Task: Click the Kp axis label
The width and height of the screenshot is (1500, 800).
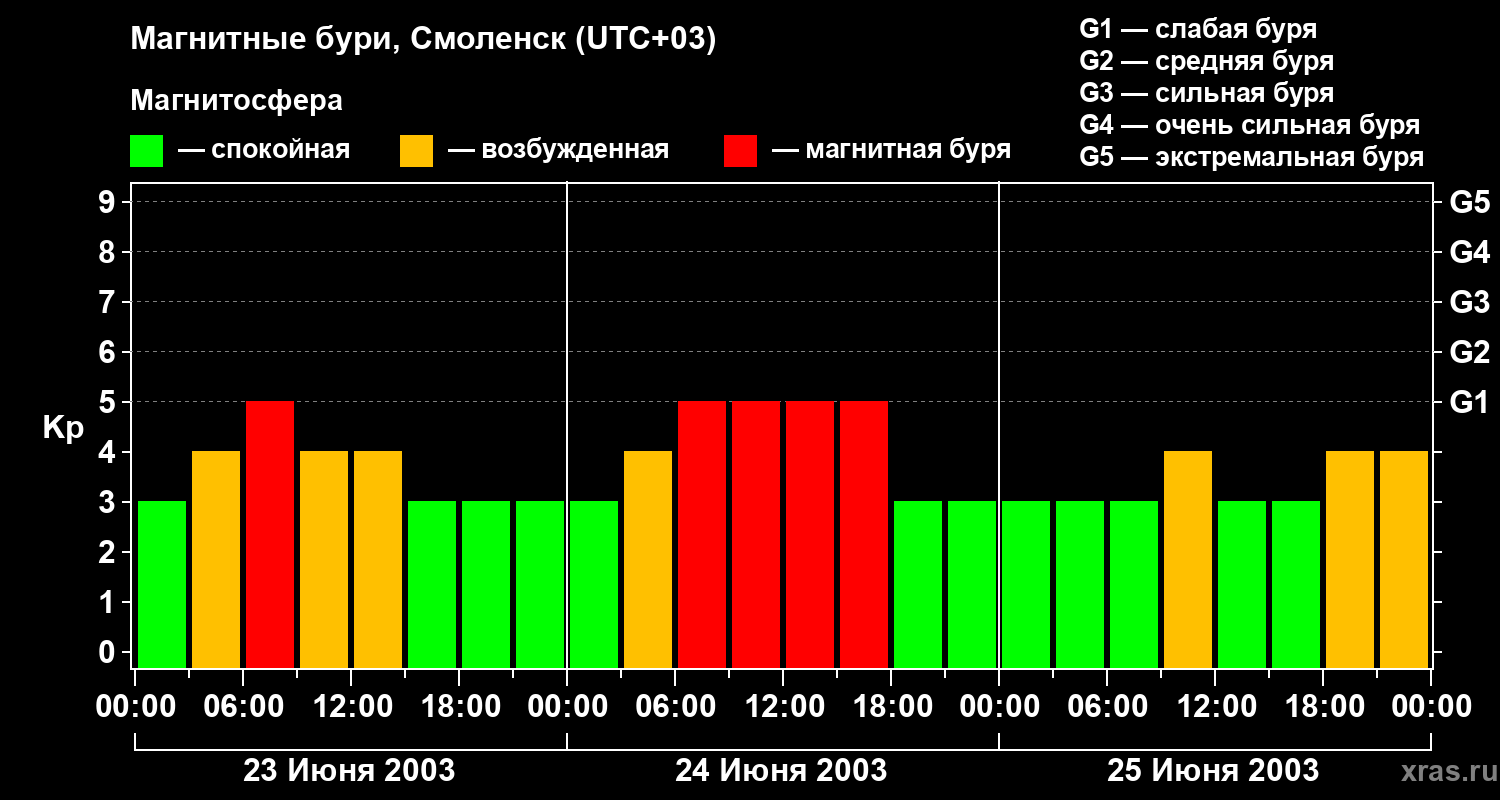Action: coord(63,427)
